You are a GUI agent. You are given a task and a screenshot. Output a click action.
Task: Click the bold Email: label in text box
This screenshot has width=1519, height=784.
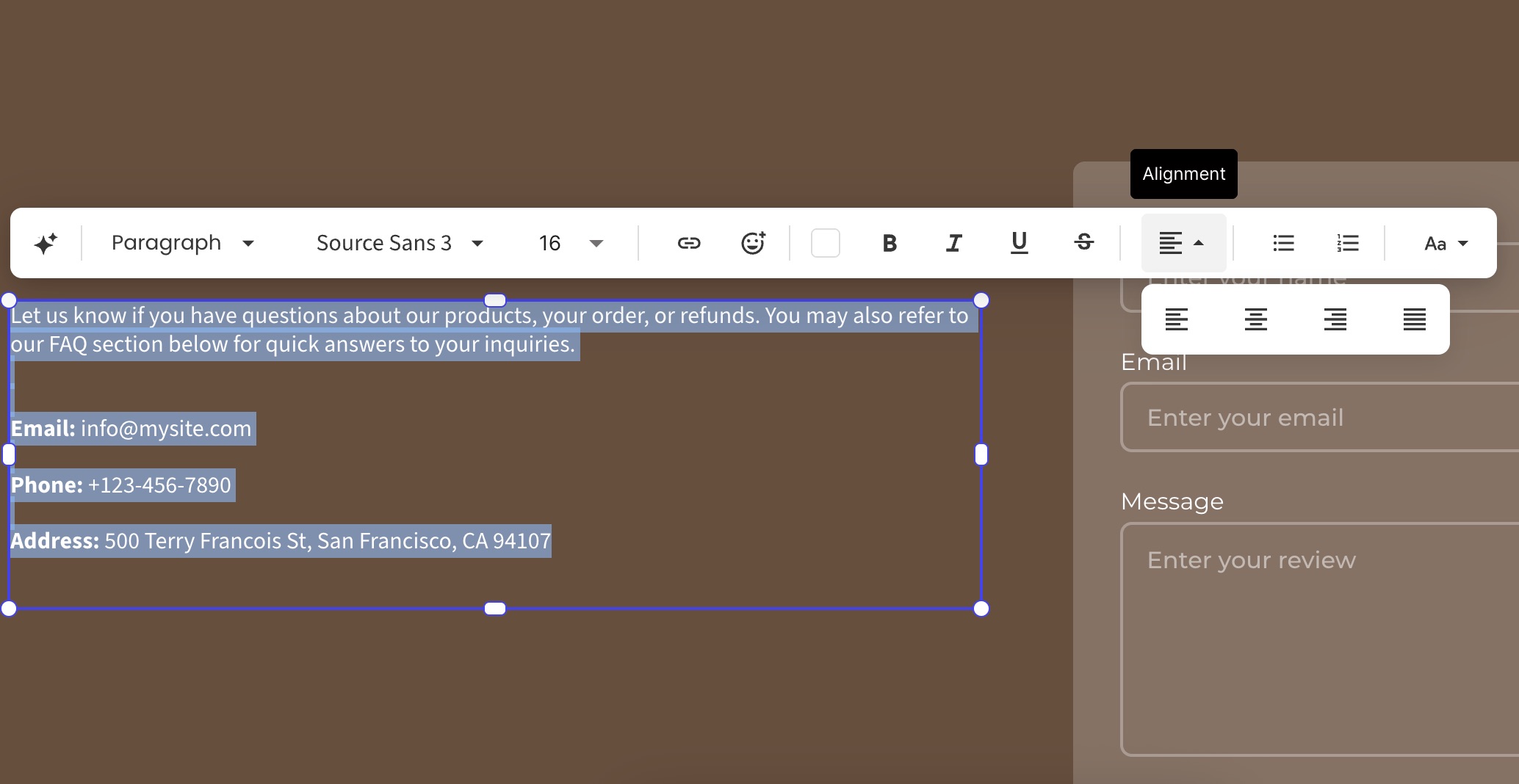tap(43, 429)
